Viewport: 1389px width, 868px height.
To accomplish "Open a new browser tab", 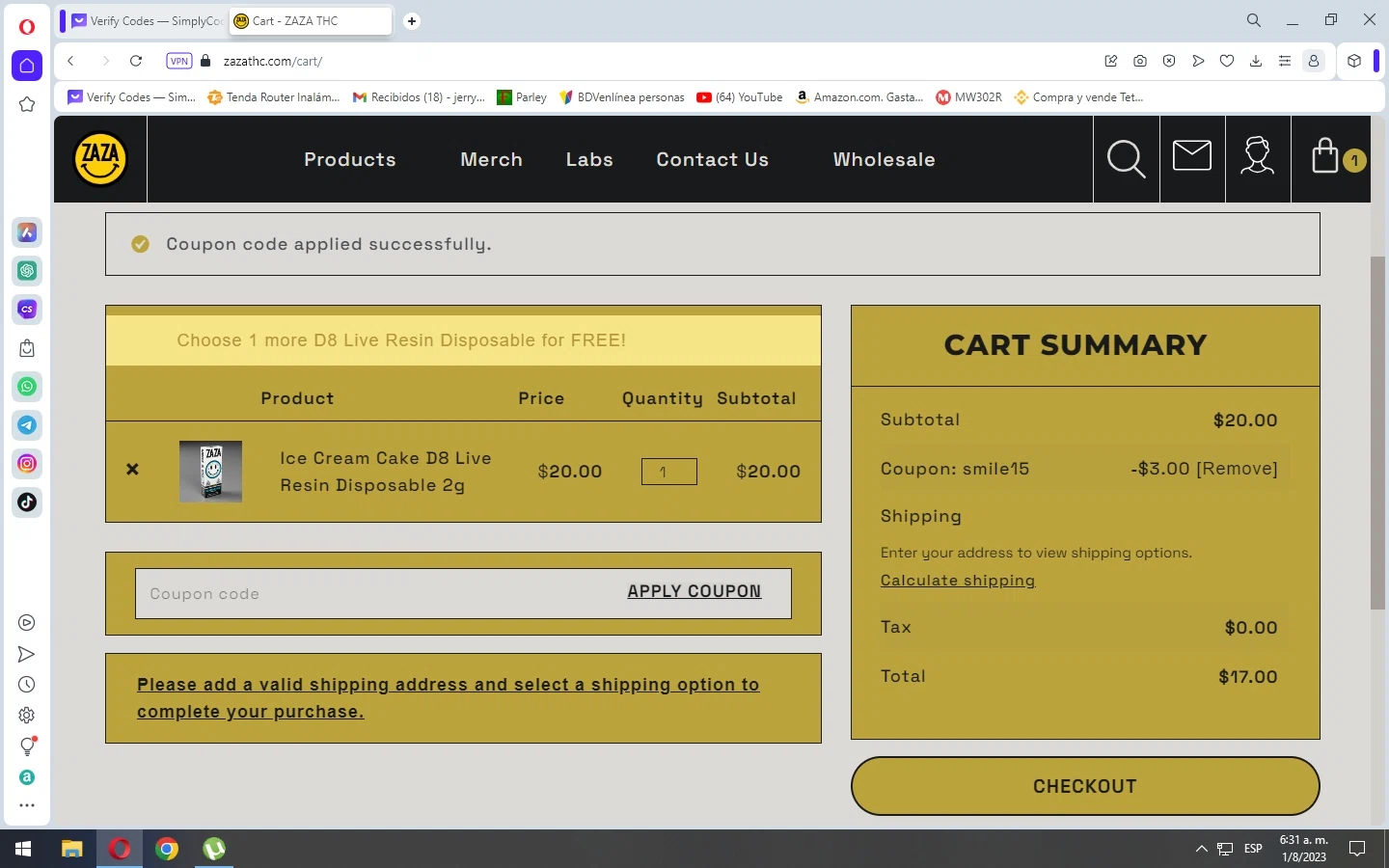I will point(412,20).
